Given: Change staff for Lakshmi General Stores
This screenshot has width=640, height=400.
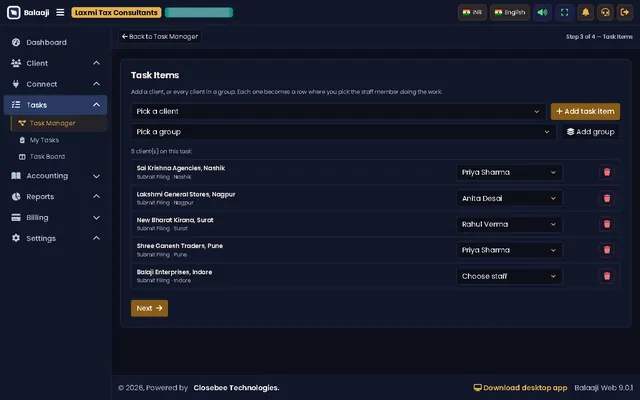Looking at the screenshot, I should click(x=509, y=198).
